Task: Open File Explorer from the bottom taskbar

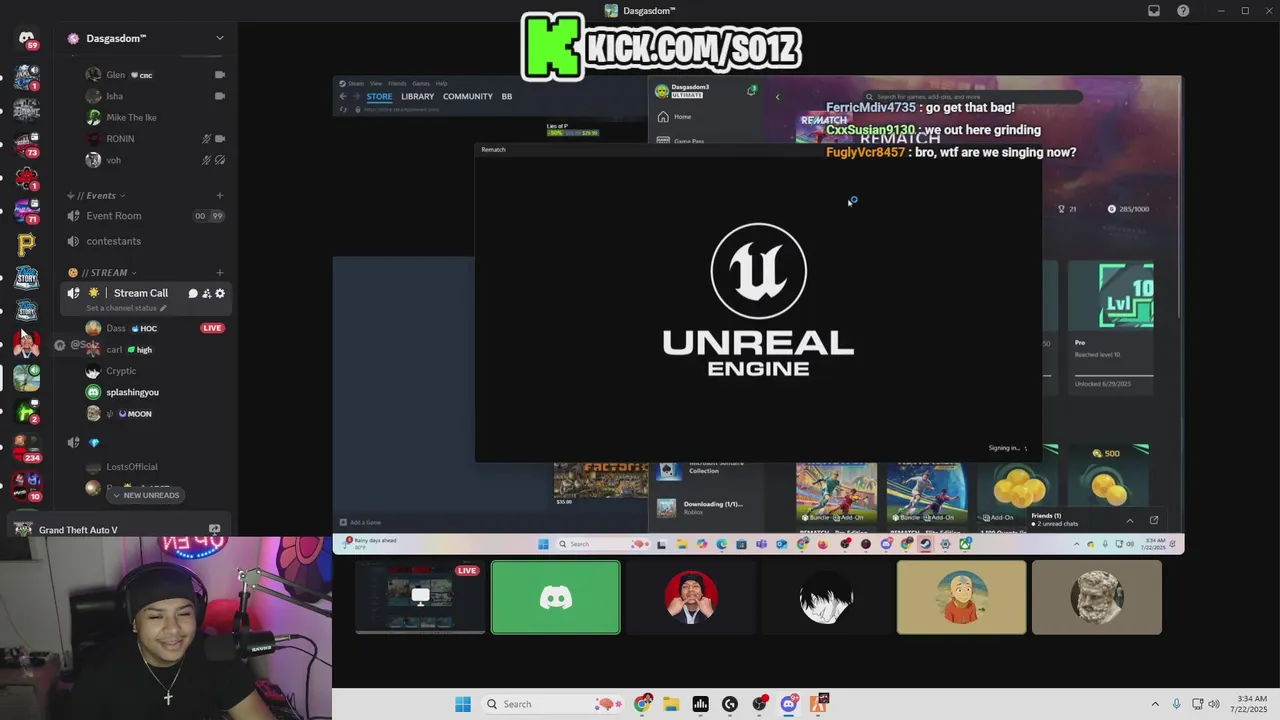Action: 671,704
